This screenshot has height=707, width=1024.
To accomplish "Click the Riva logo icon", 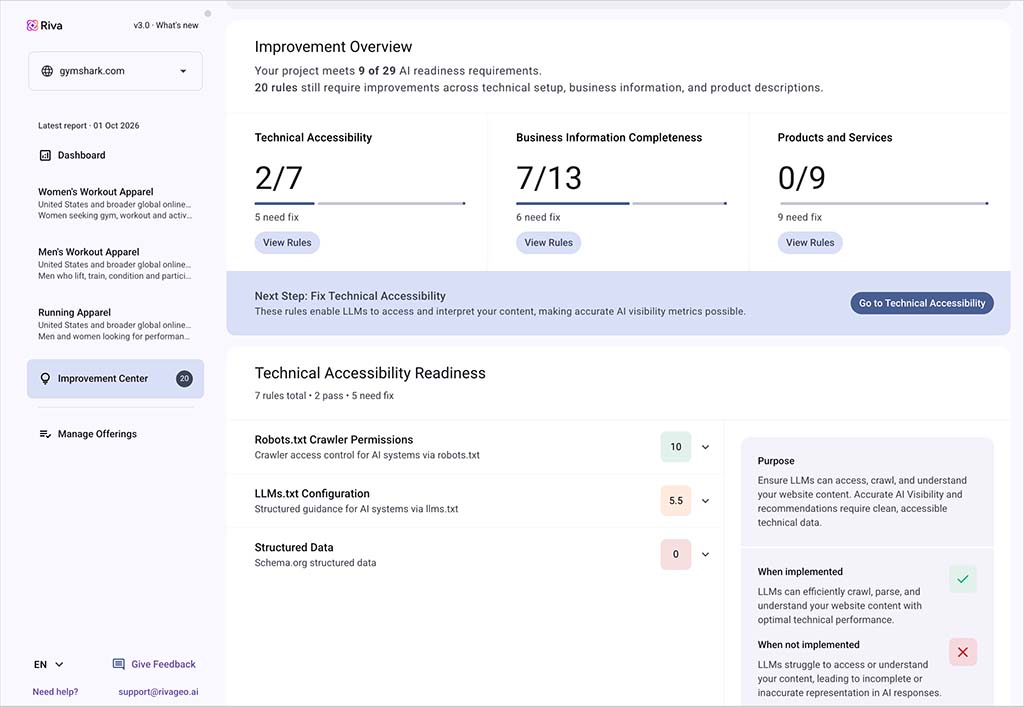I will 32,25.
